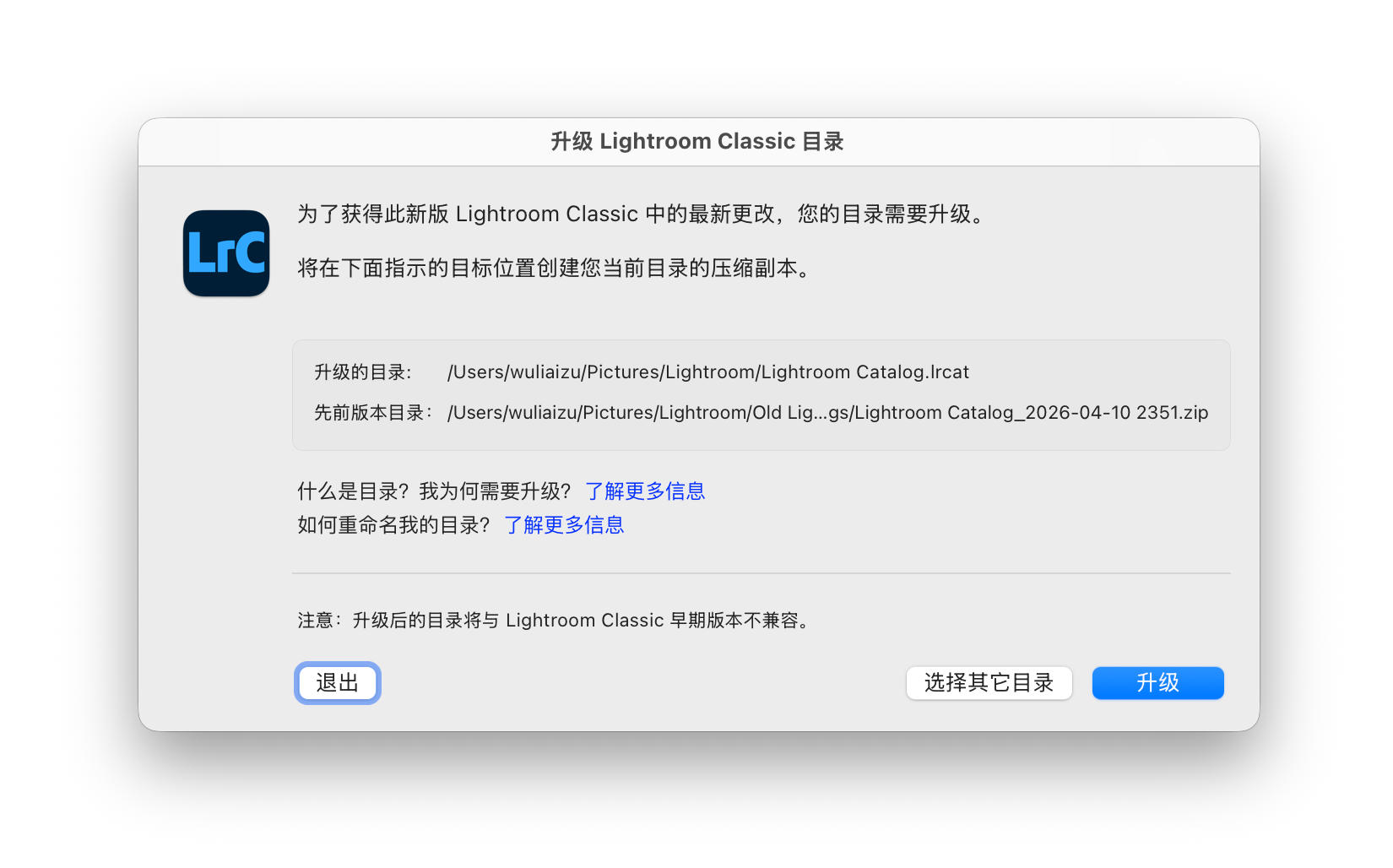Click the Lightroom Catalog.lrcat path text
The height and width of the screenshot is (868, 1393).
707,372
